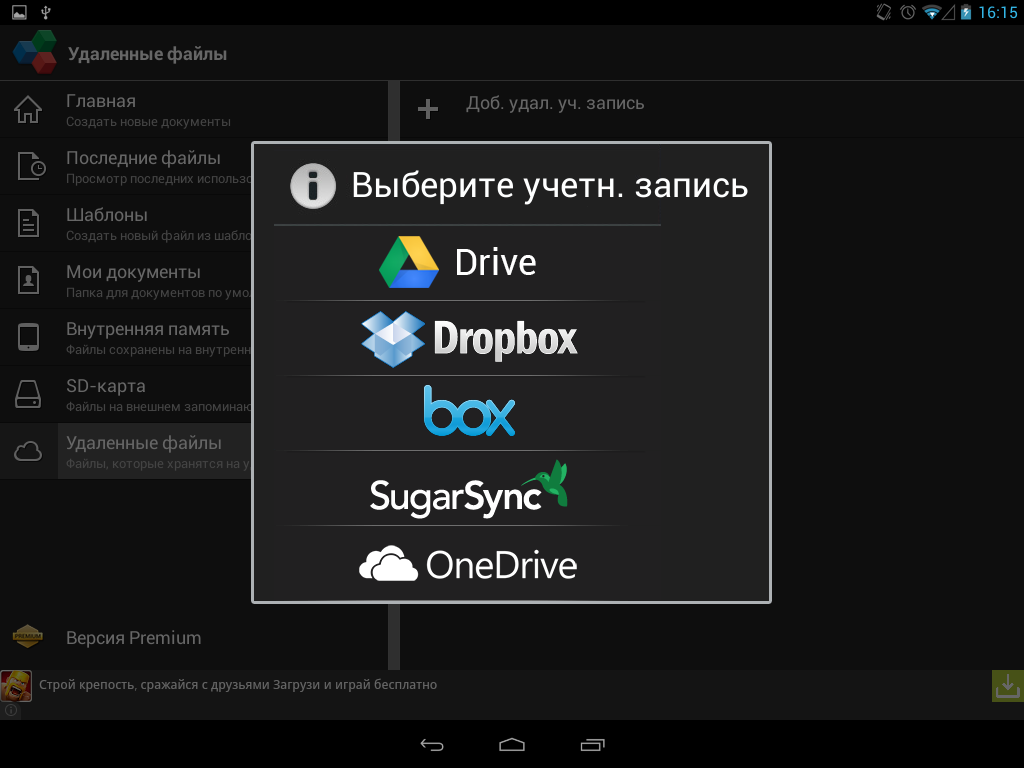Open SD-карта menu entry
Viewport: 1024px width, 768px height.
125,394
